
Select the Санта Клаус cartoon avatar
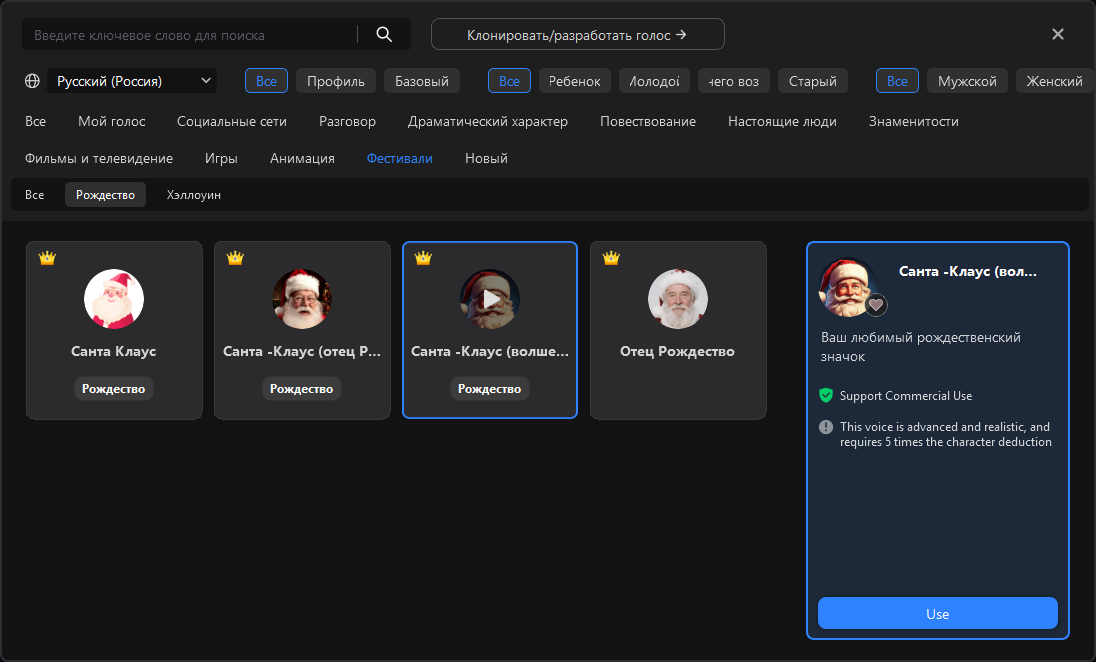click(114, 299)
